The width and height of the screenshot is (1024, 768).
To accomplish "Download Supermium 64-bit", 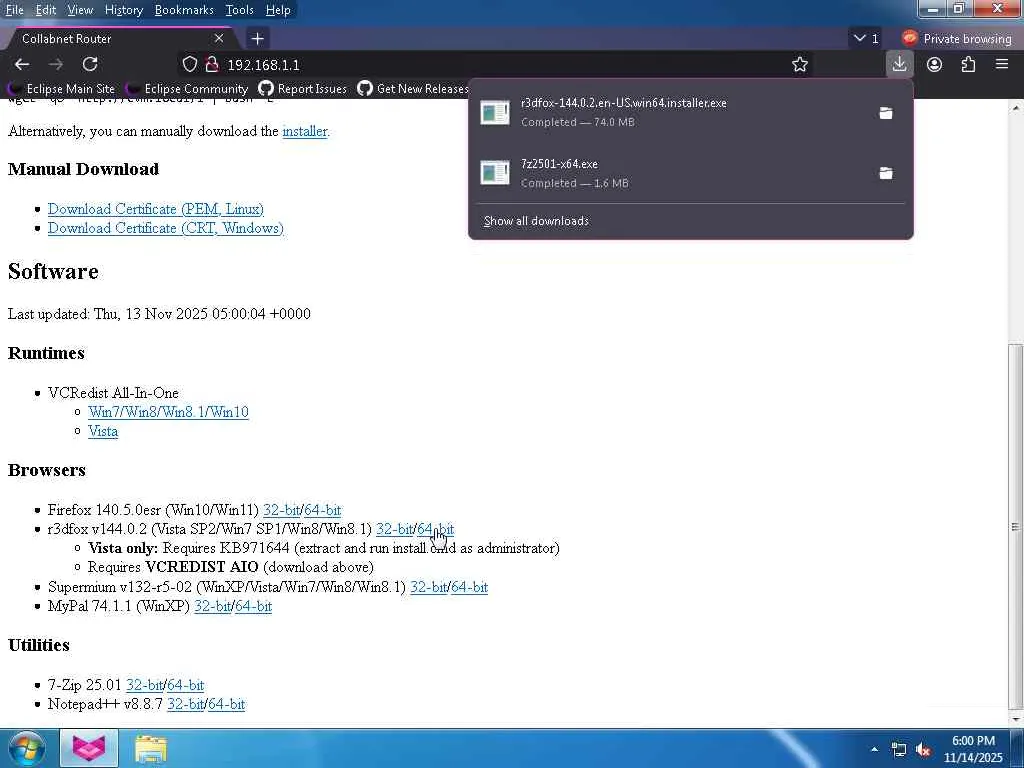I will [470, 587].
